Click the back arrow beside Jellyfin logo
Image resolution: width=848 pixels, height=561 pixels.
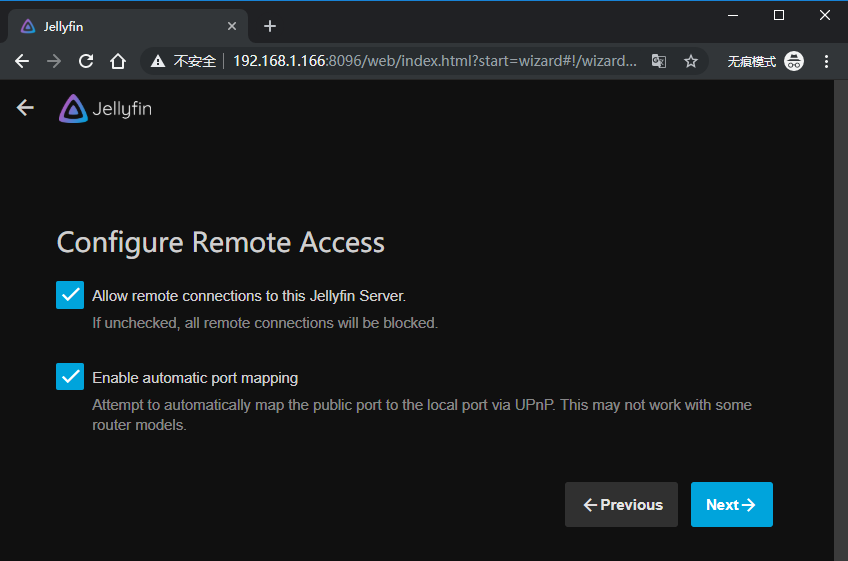pos(25,108)
